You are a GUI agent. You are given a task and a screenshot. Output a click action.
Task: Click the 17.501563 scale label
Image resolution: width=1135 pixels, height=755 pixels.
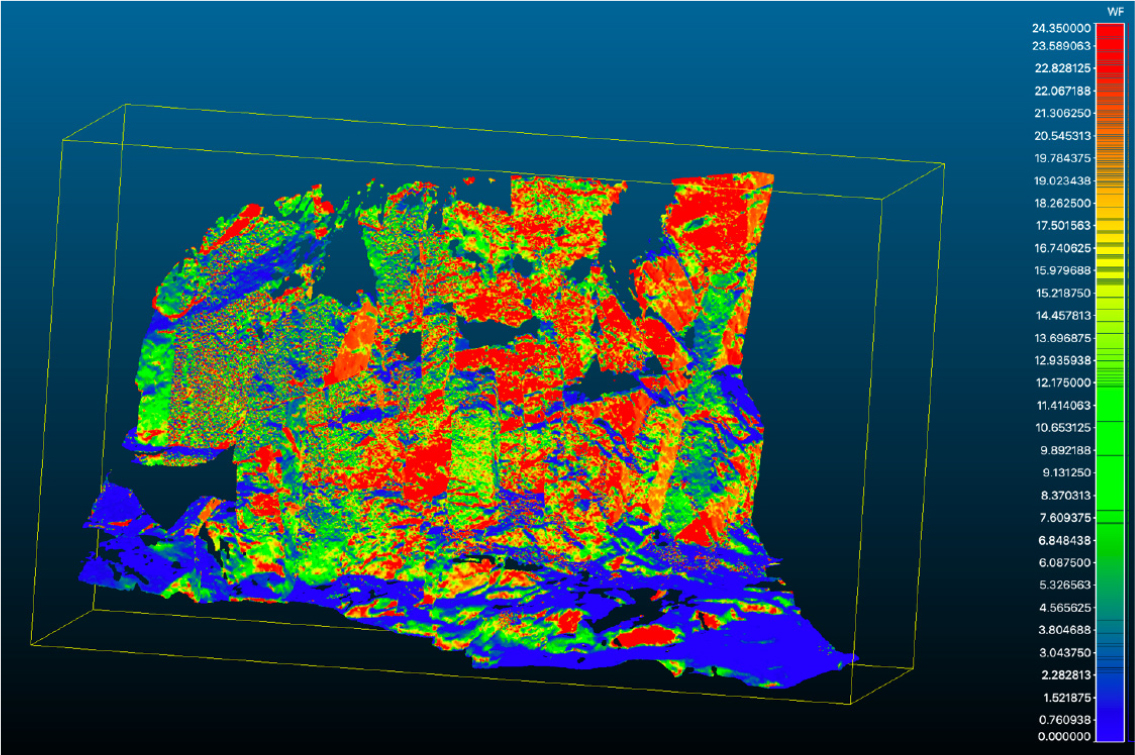[x=1063, y=225]
